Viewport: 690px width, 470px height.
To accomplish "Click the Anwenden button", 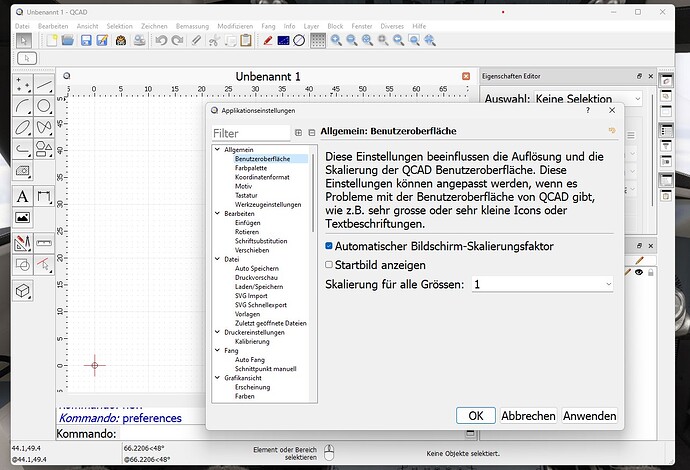I will point(590,415).
